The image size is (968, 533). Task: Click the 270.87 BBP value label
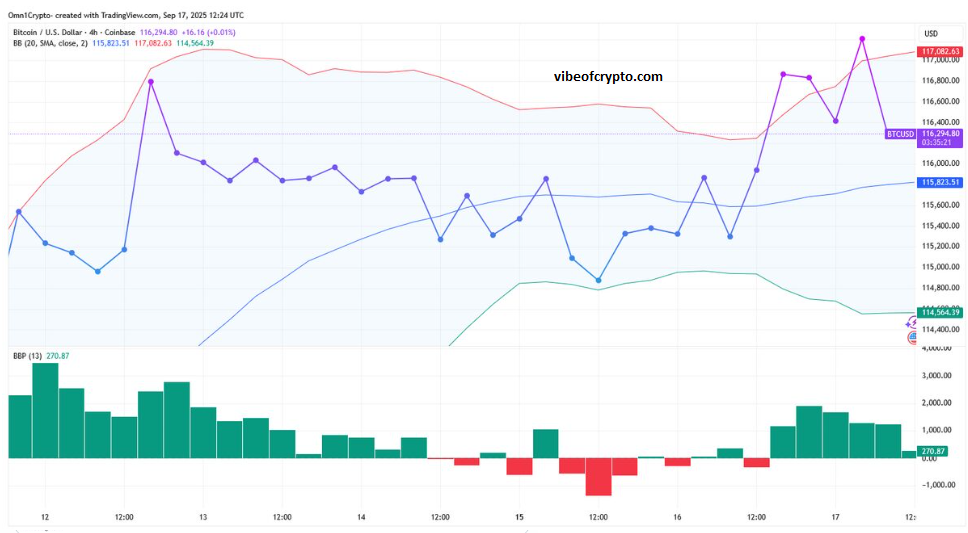933,452
